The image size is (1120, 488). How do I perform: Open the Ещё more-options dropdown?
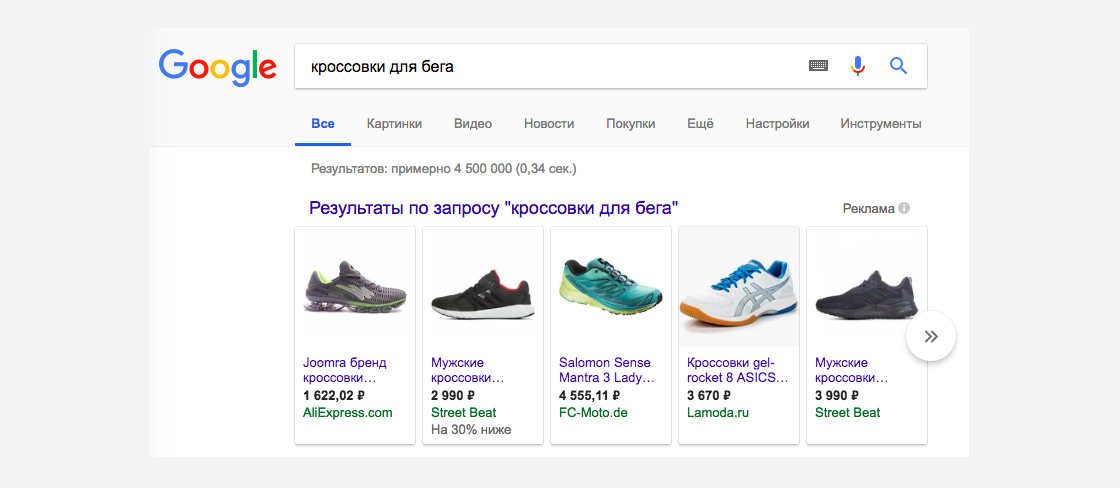[700, 124]
